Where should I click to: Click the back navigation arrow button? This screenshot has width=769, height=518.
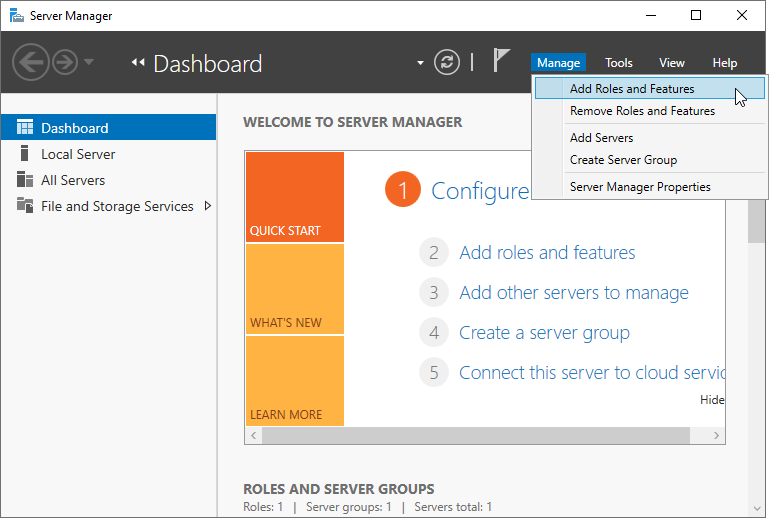pyautogui.click(x=30, y=62)
